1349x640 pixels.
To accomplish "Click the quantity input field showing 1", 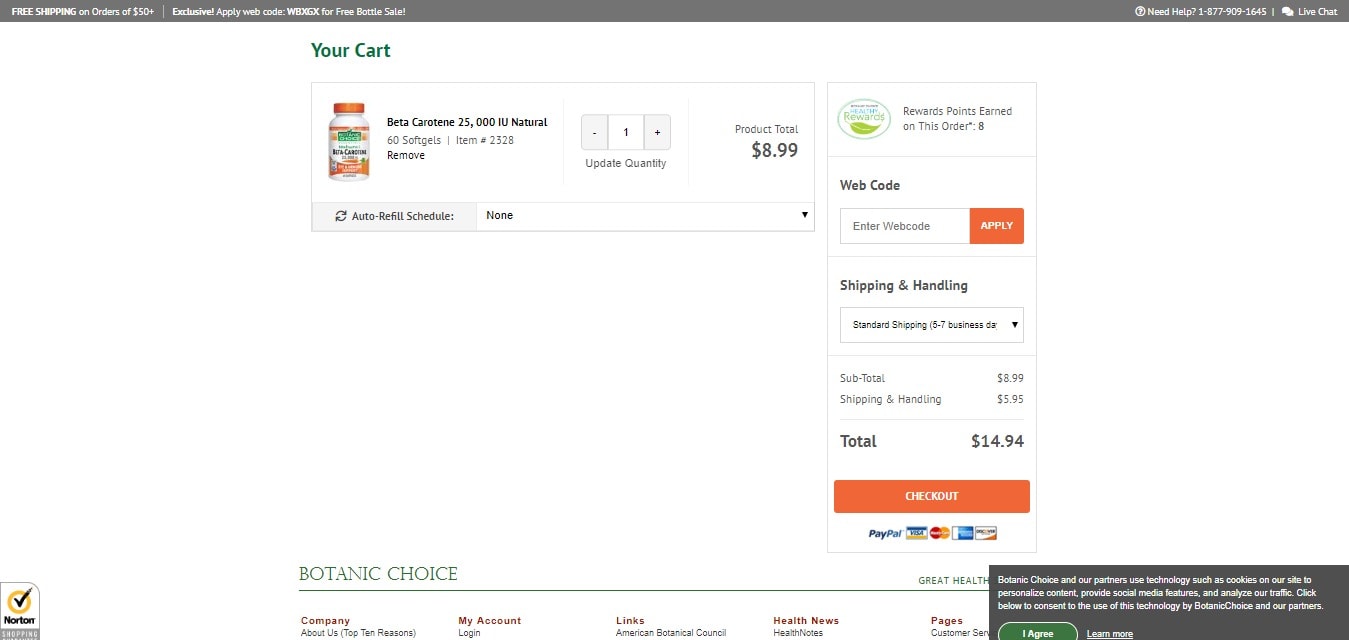I will 626,132.
